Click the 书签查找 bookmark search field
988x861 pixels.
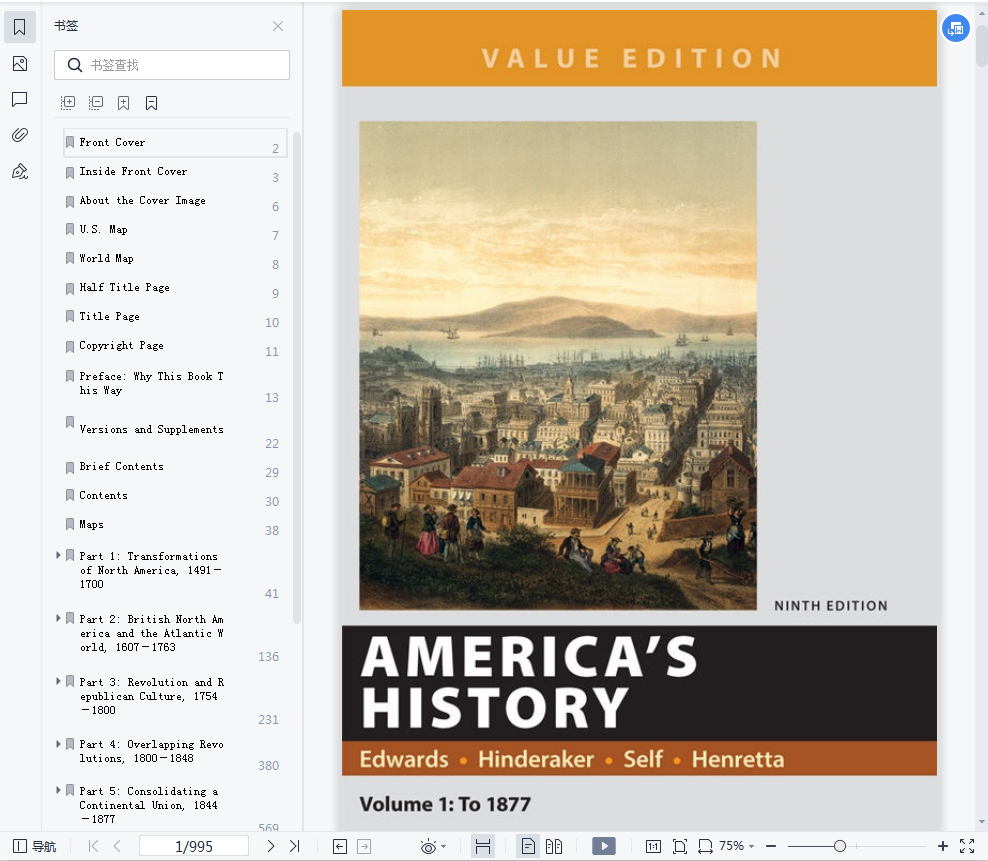click(x=172, y=65)
